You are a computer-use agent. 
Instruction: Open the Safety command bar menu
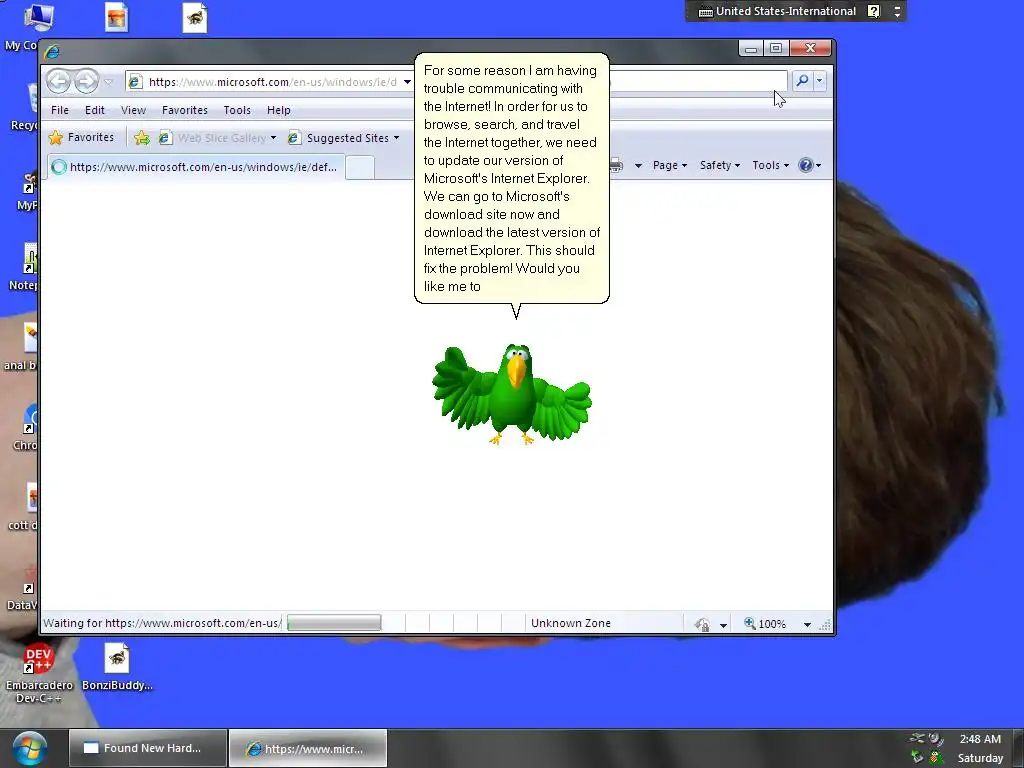click(720, 166)
